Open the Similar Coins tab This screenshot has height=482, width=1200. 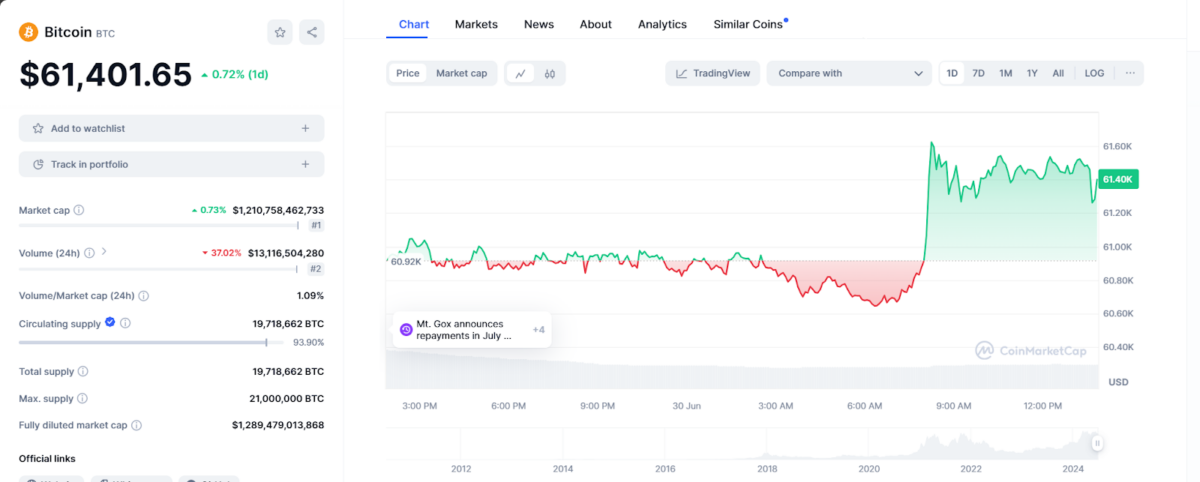point(749,24)
